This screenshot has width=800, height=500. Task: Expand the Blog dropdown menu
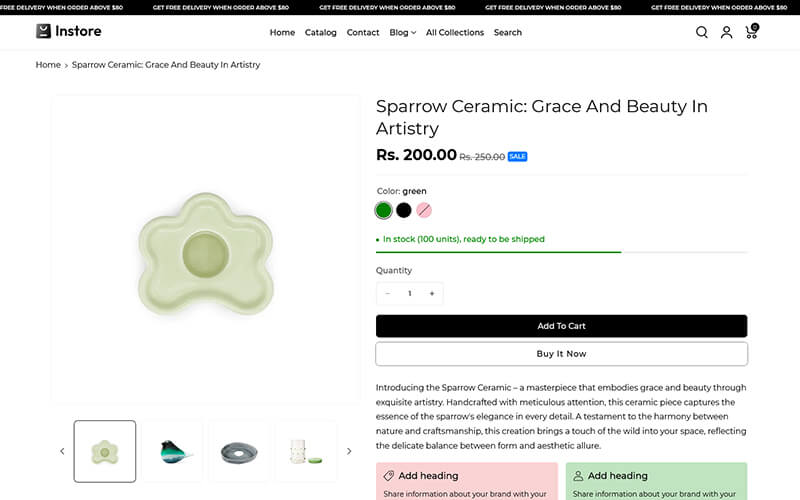(402, 32)
